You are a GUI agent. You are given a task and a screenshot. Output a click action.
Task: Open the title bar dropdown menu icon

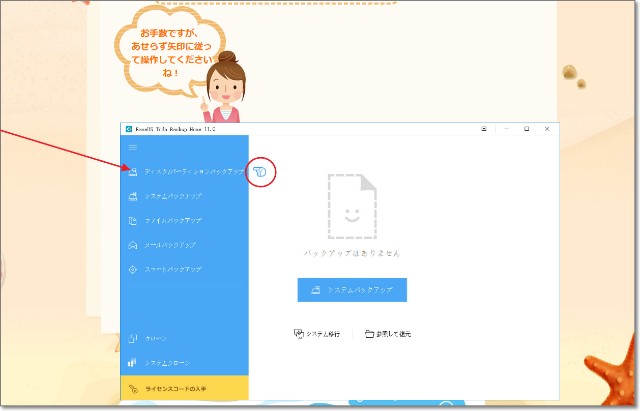[x=484, y=129]
